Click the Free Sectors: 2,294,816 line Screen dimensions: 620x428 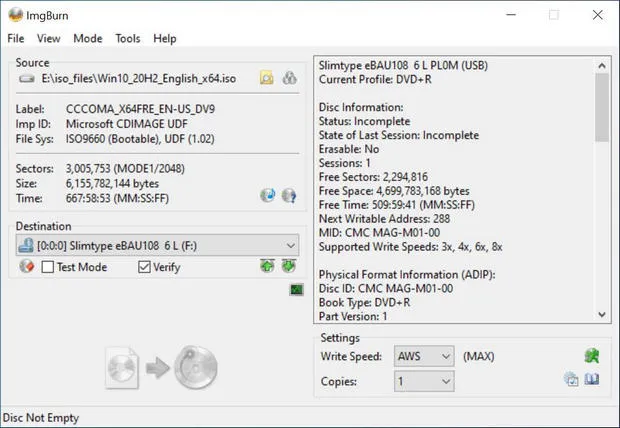pos(373,177)
